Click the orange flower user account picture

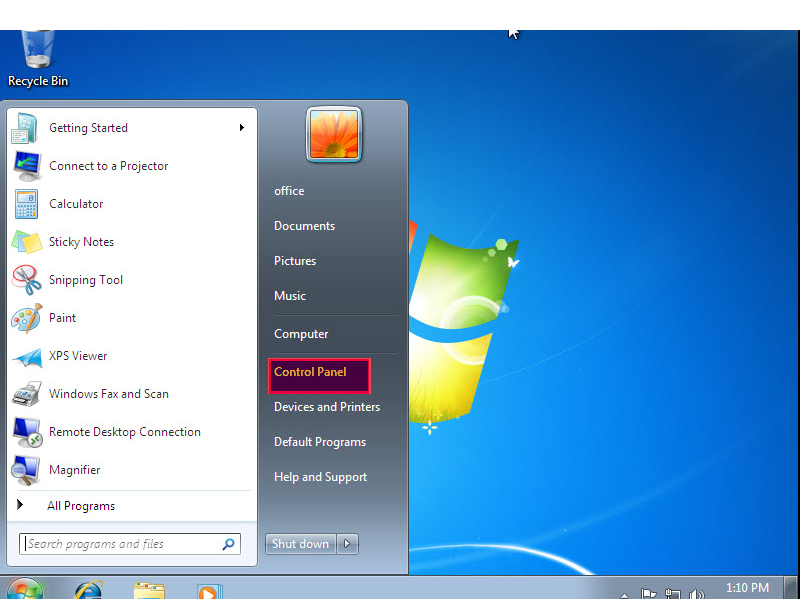pyautogui.click(x=334, y=135)
